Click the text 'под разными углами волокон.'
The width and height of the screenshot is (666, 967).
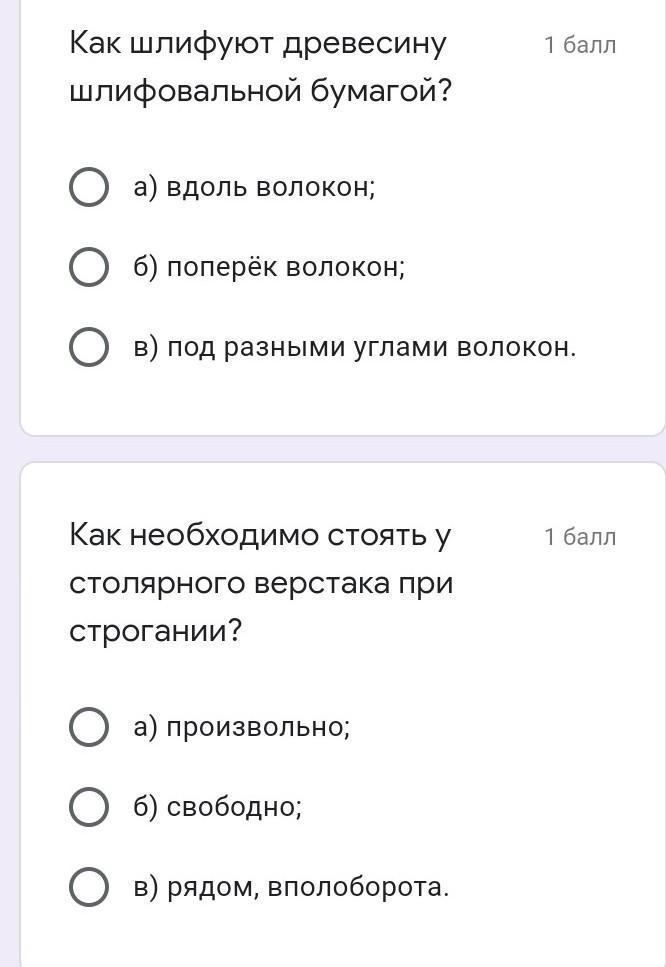point(371,348)
